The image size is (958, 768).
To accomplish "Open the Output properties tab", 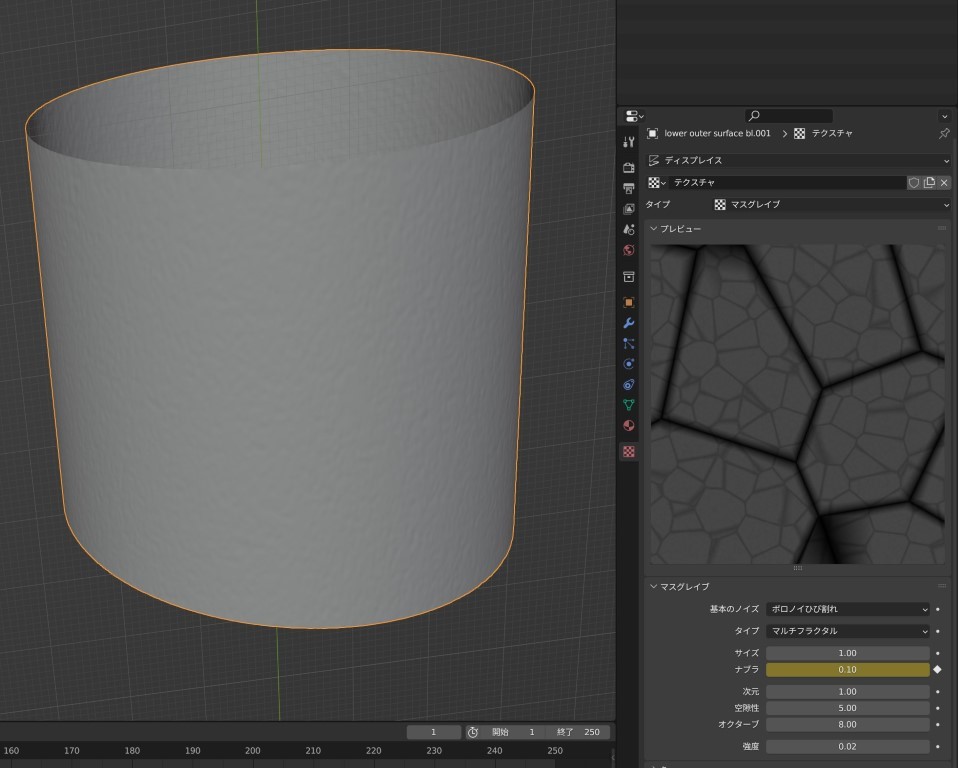I will [x=629, y=188].
